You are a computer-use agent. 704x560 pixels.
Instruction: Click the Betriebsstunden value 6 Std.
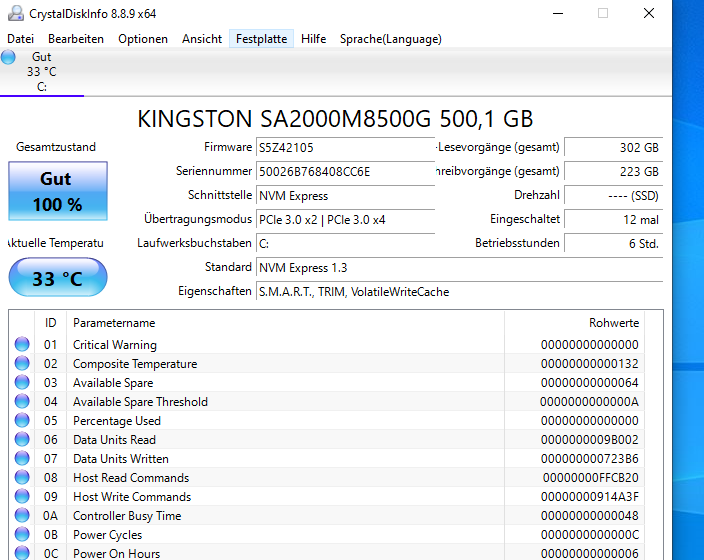613,244
